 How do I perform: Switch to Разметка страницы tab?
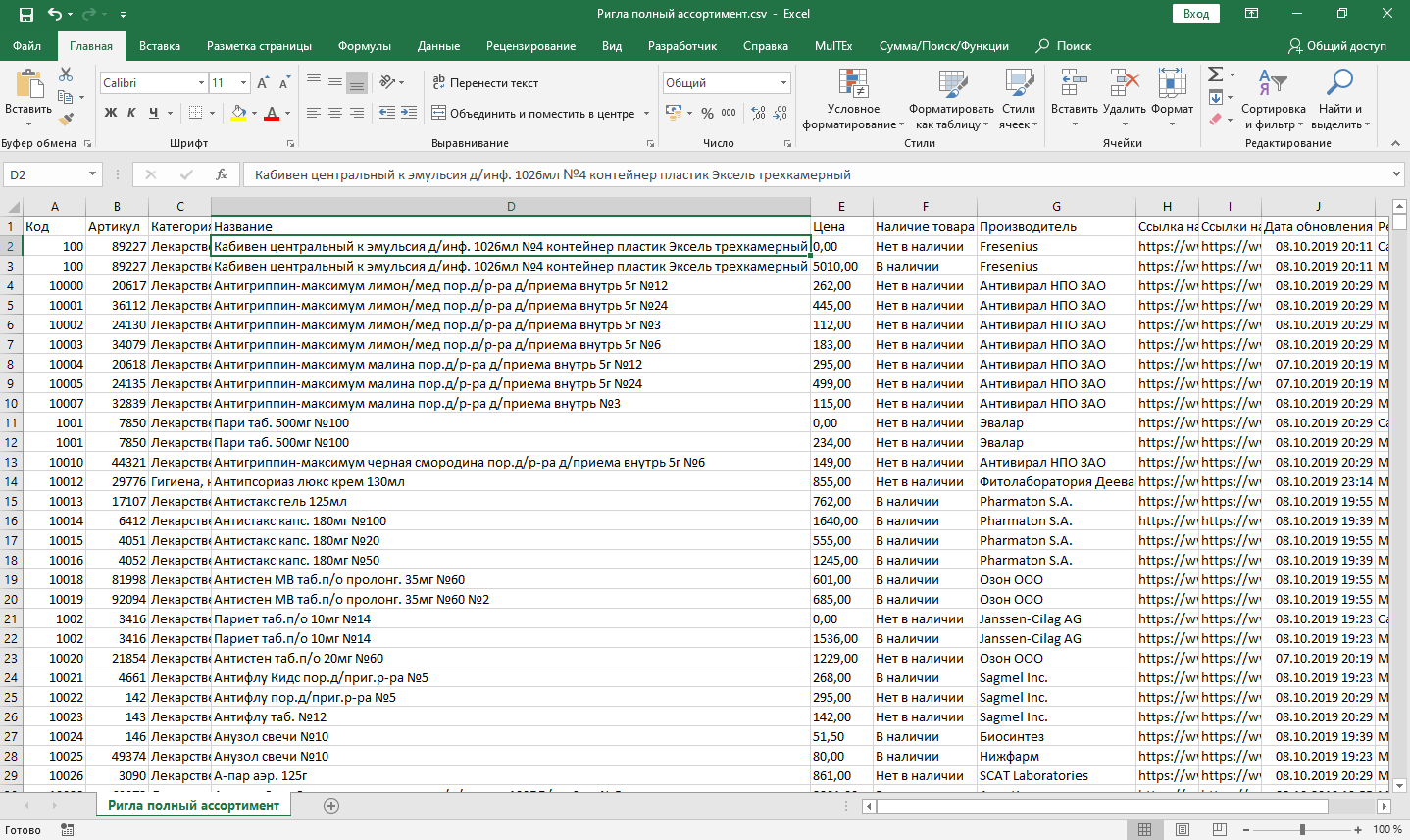tap(259, 46)
